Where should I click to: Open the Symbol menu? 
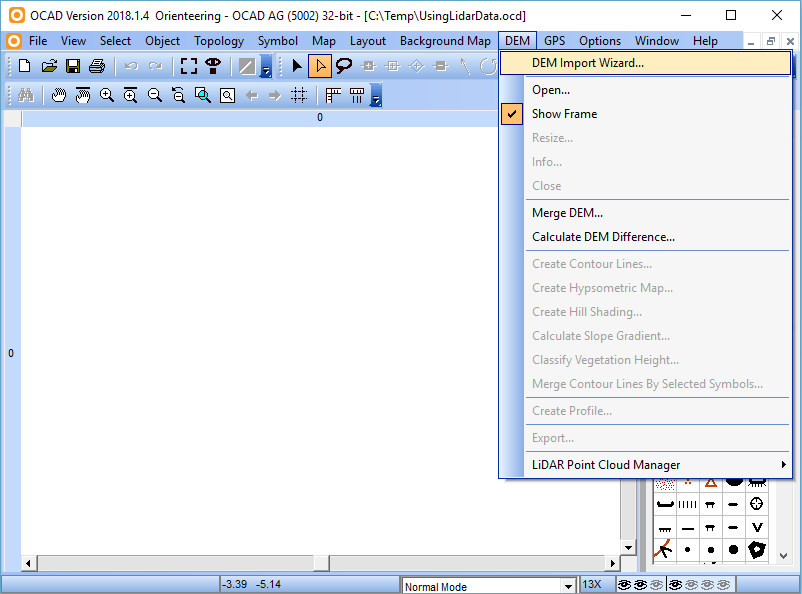pyautogui.click(x=278, y=41)
